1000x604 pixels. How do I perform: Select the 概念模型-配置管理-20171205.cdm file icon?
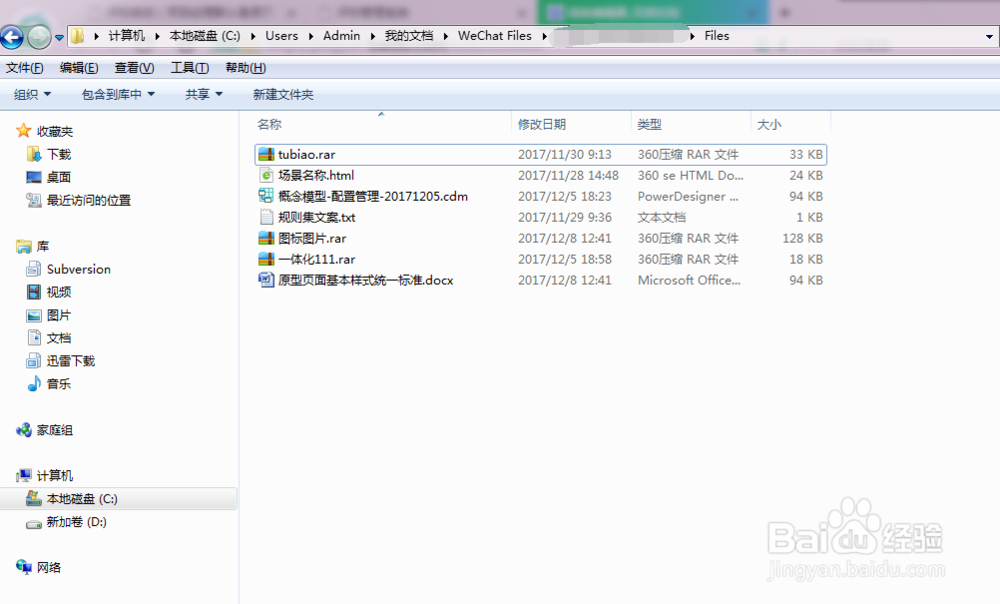(266, 196)
